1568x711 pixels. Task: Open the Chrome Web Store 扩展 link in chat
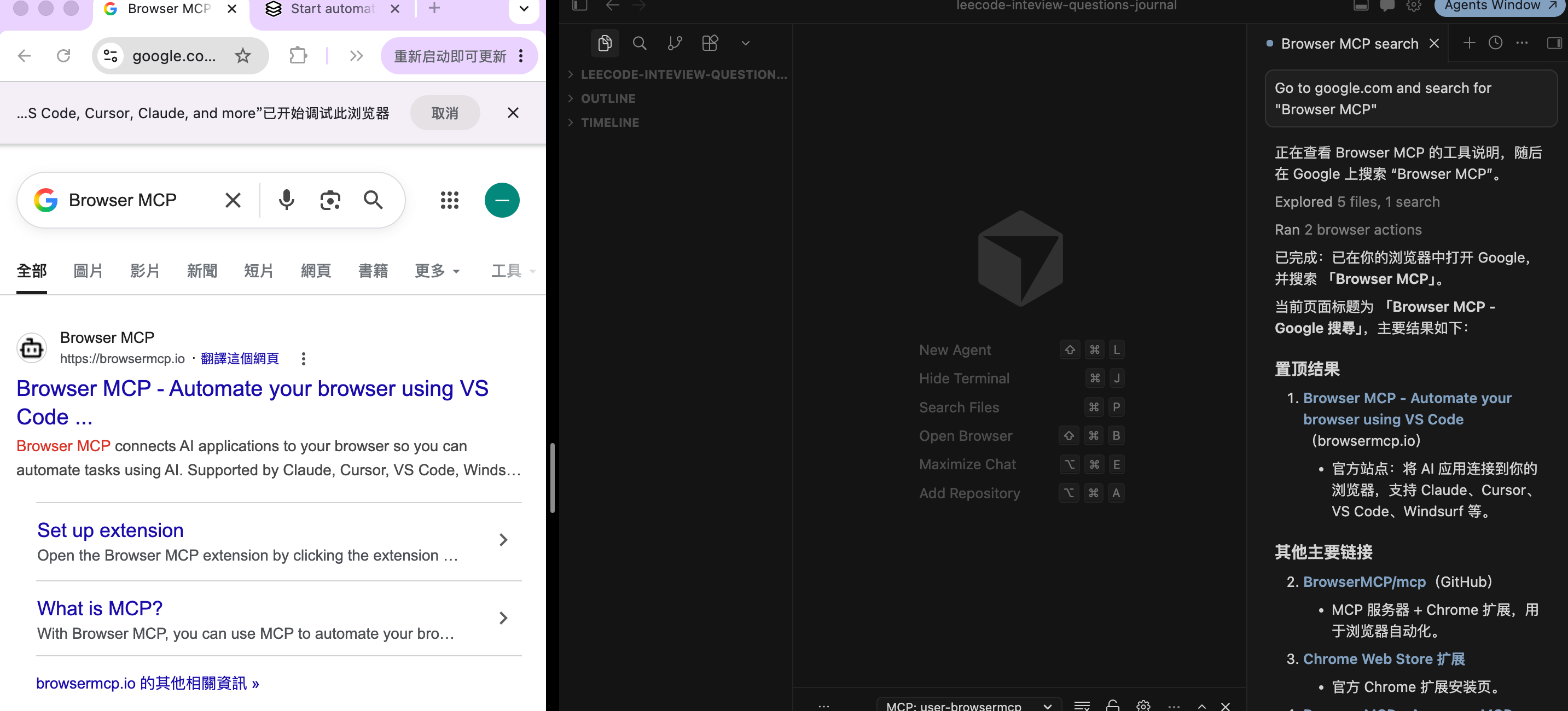click(x=1384, y=658)
